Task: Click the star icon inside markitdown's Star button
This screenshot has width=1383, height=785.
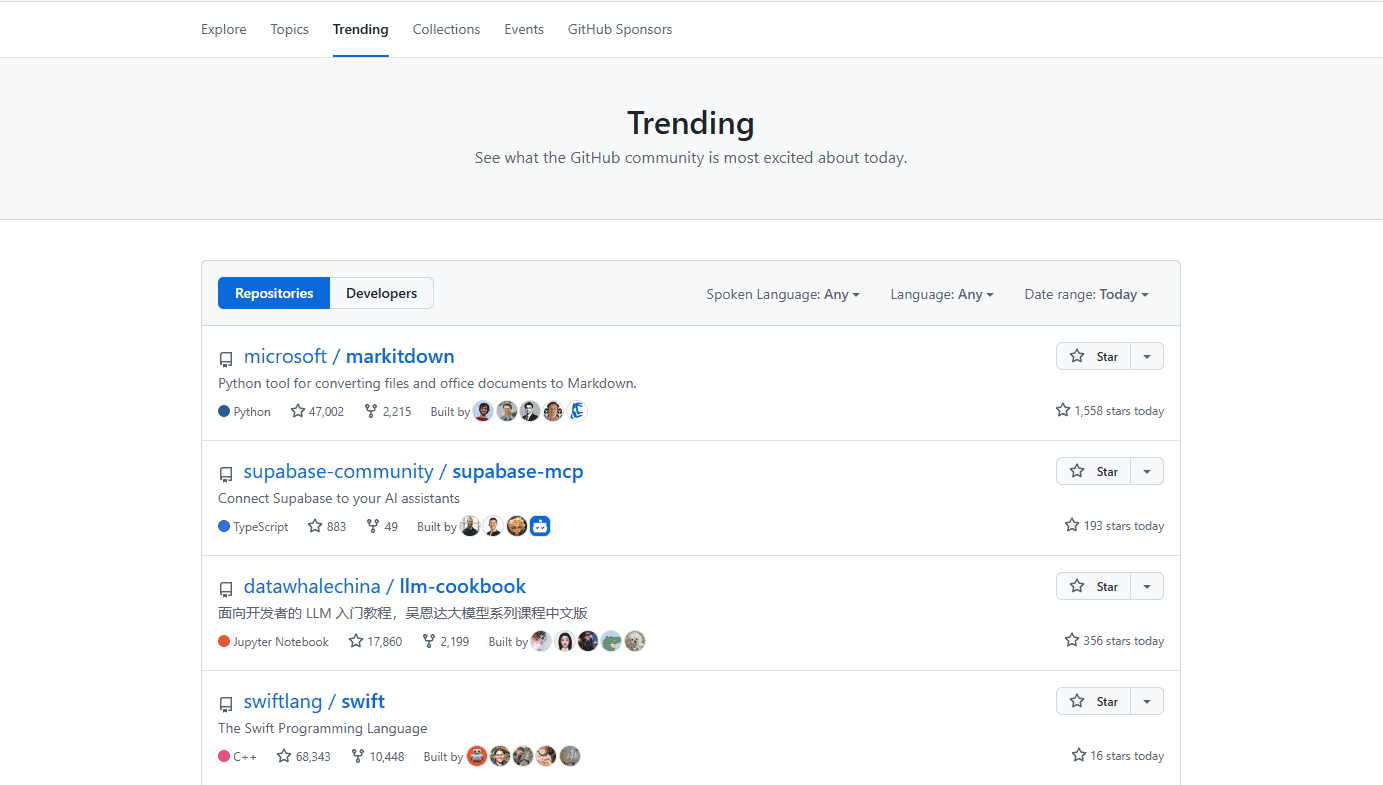Action: tap(1077, 356)
